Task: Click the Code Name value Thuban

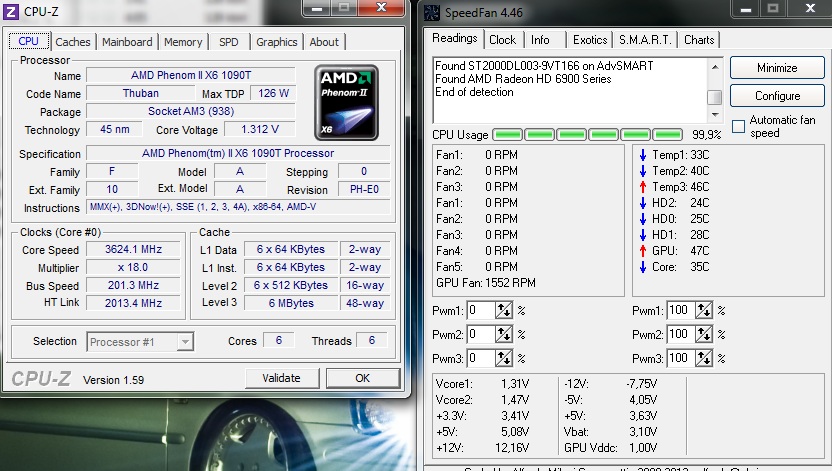Action: tap(141, 93)
